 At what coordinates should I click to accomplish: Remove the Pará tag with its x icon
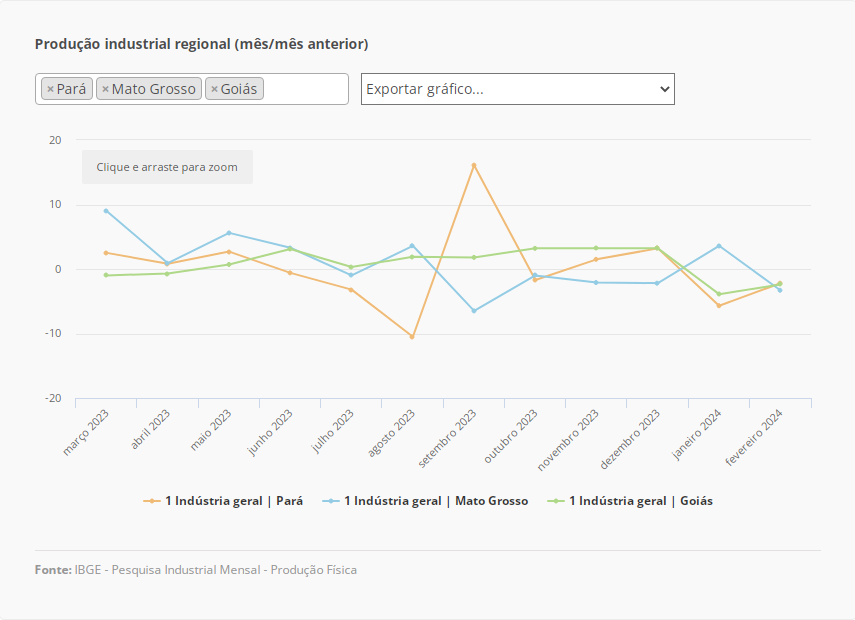tap(50, 89)
